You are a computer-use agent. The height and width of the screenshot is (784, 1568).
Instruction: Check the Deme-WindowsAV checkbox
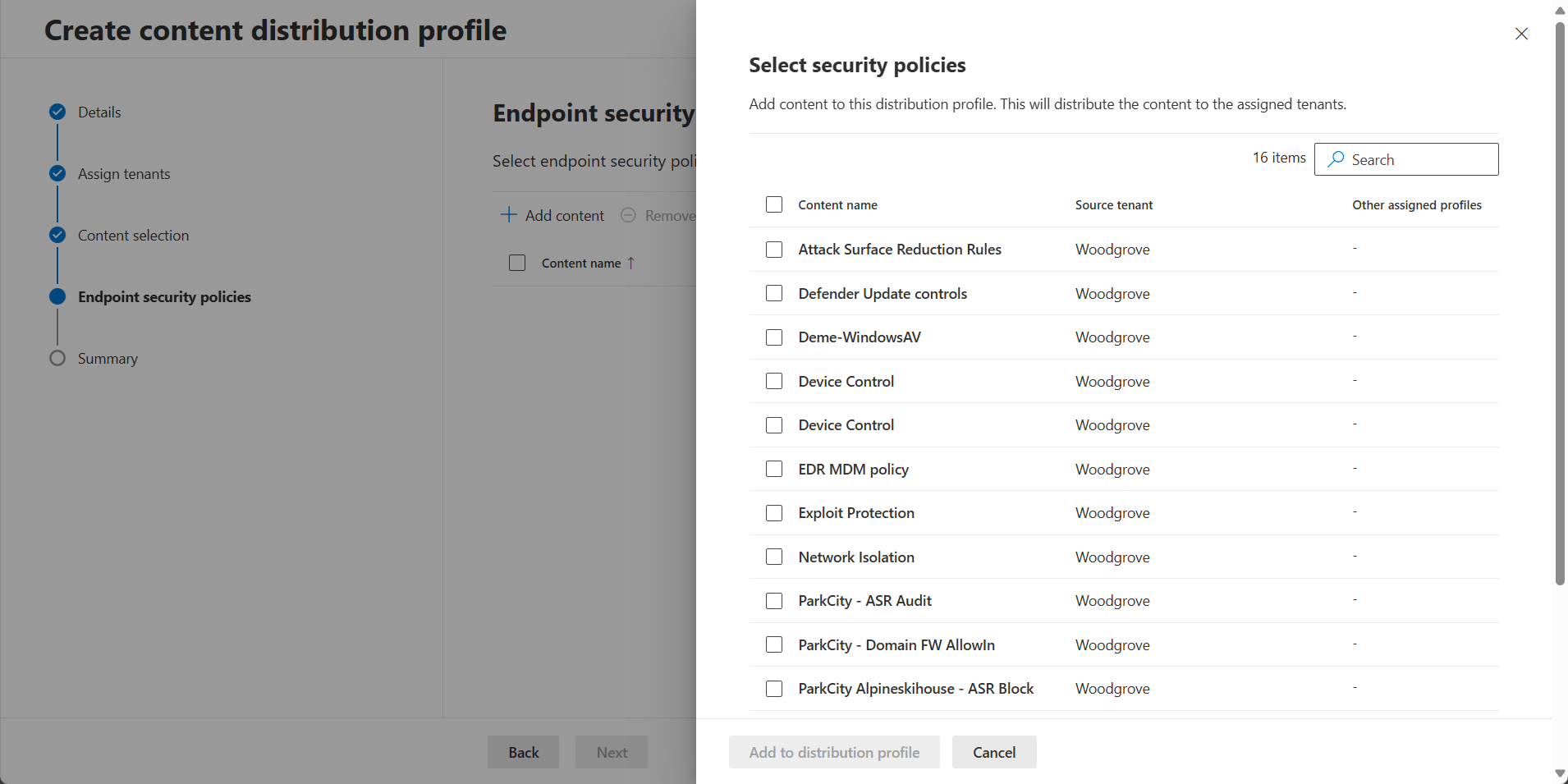(773, 337)
